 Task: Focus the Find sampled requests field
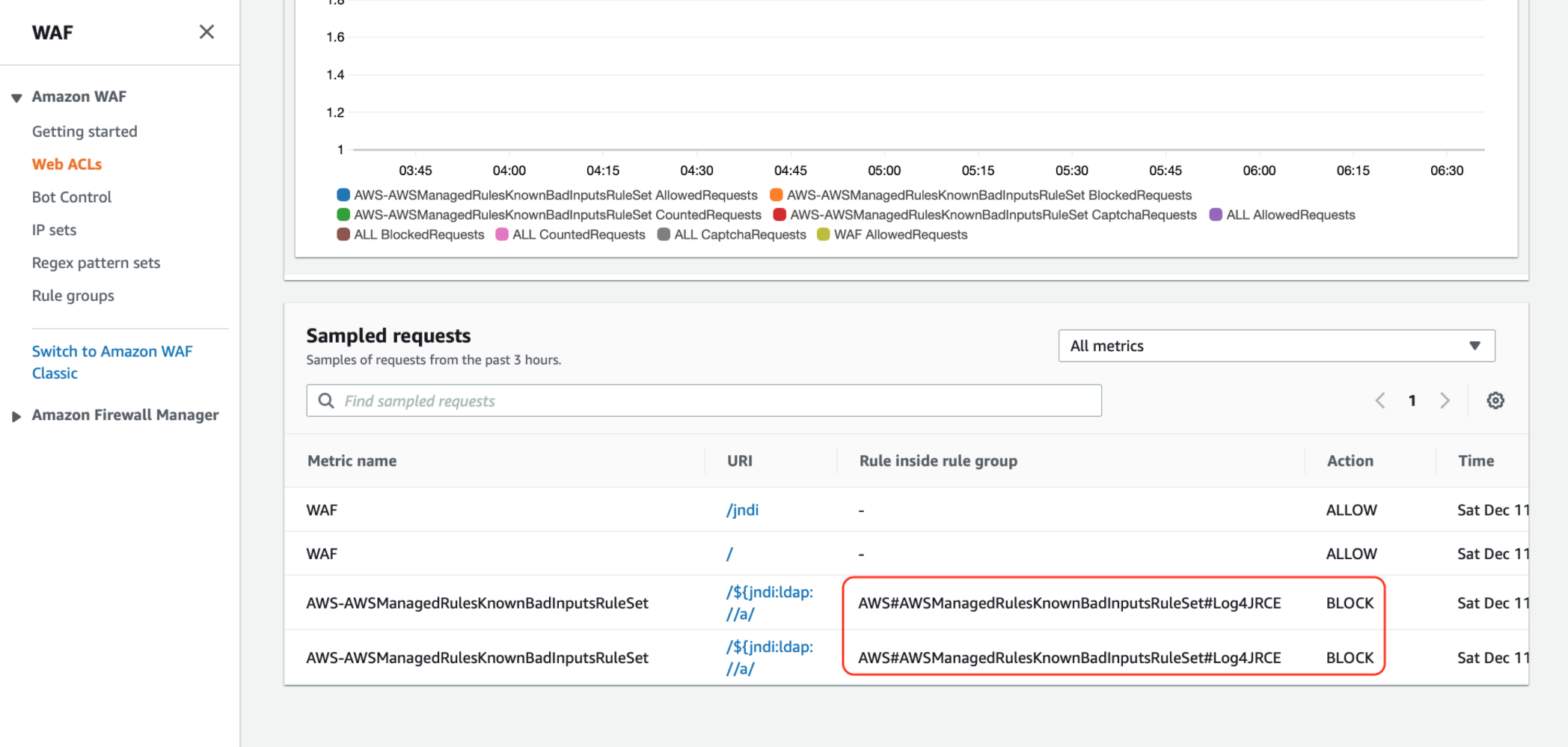click(x=704, y=400)
